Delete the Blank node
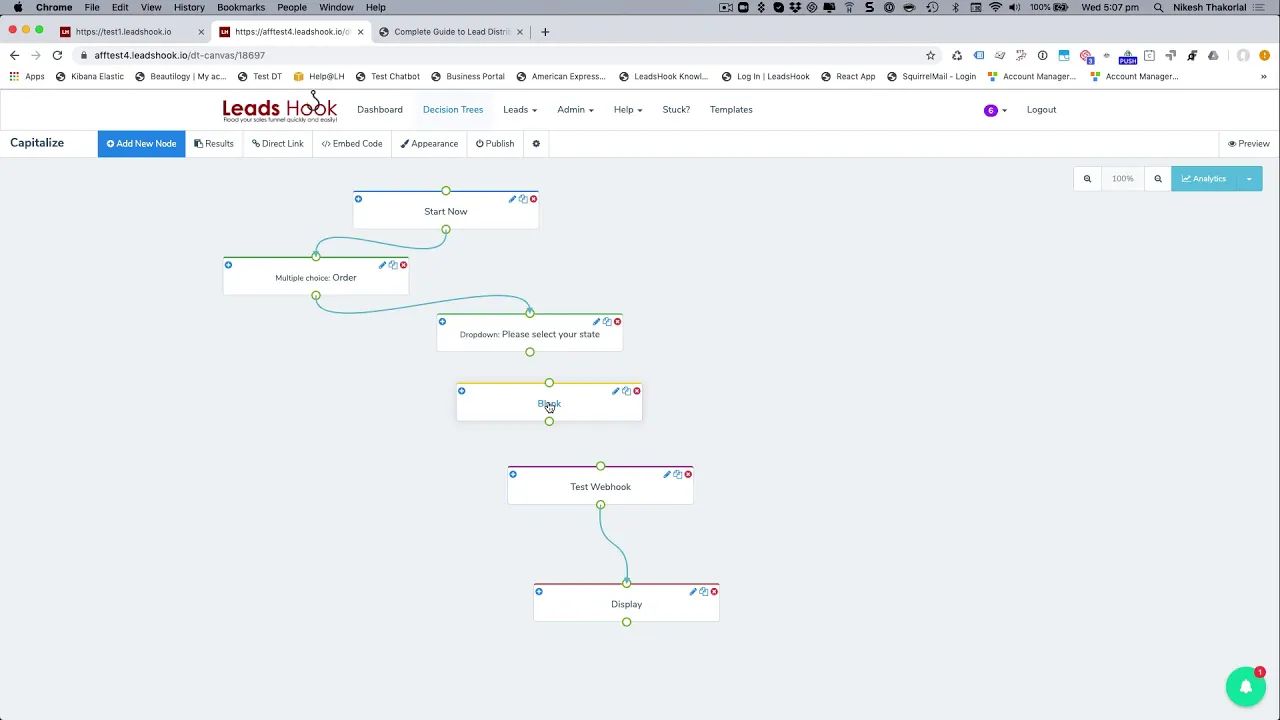 coord(636,391)
